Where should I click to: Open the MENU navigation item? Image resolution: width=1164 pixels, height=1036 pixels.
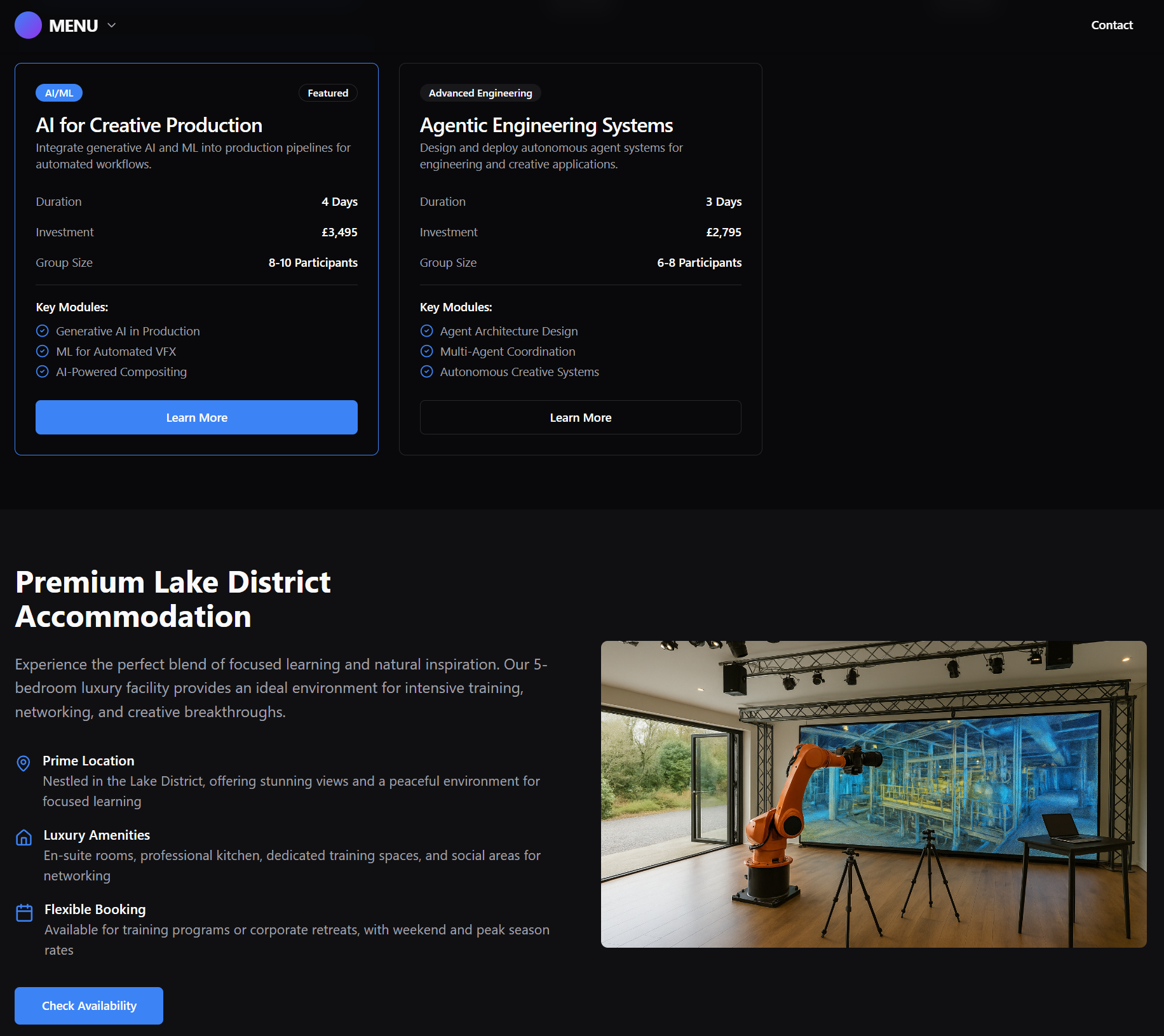click(74, 25)
